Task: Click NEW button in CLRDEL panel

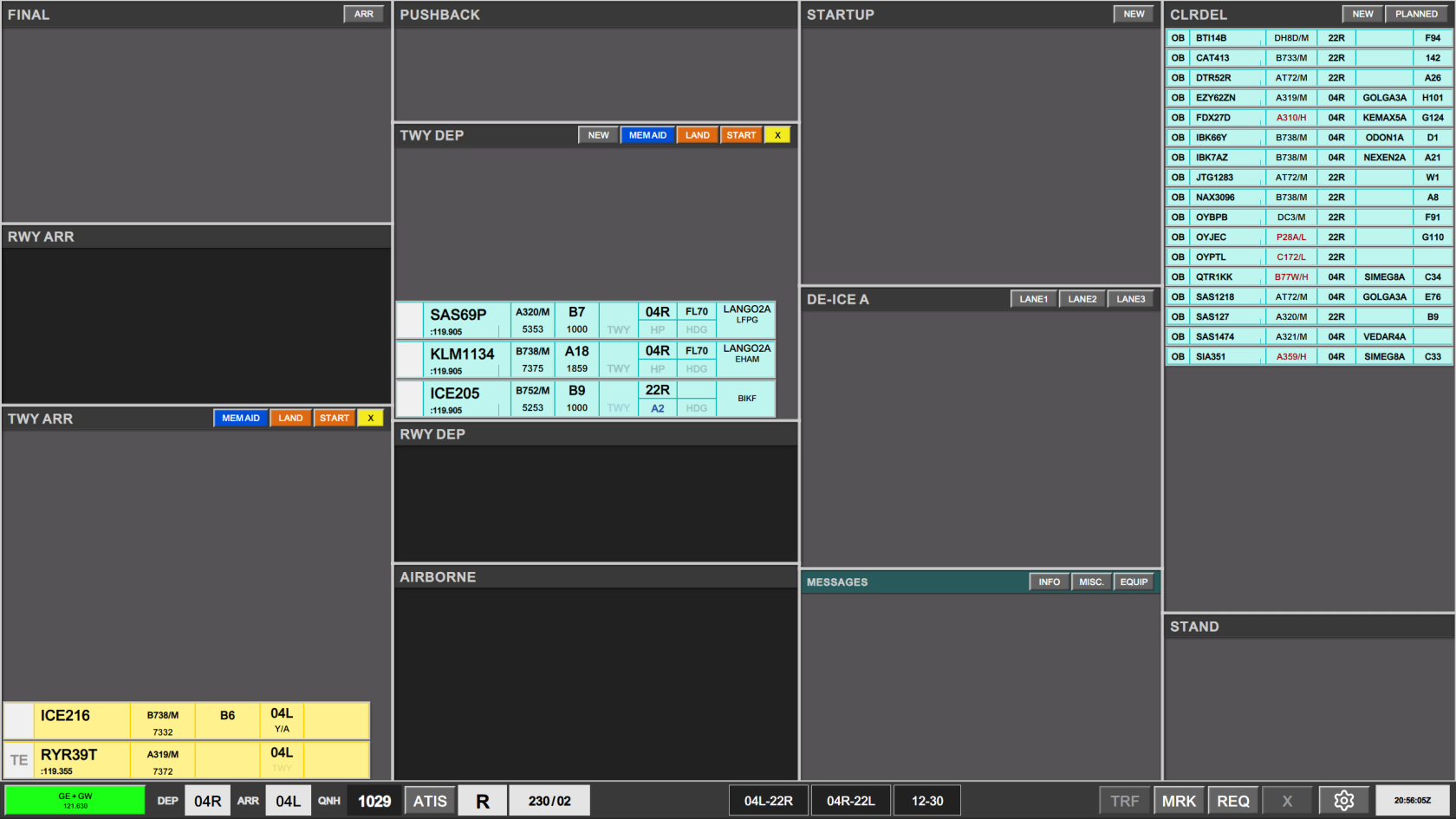Action: coord(1362,14)
